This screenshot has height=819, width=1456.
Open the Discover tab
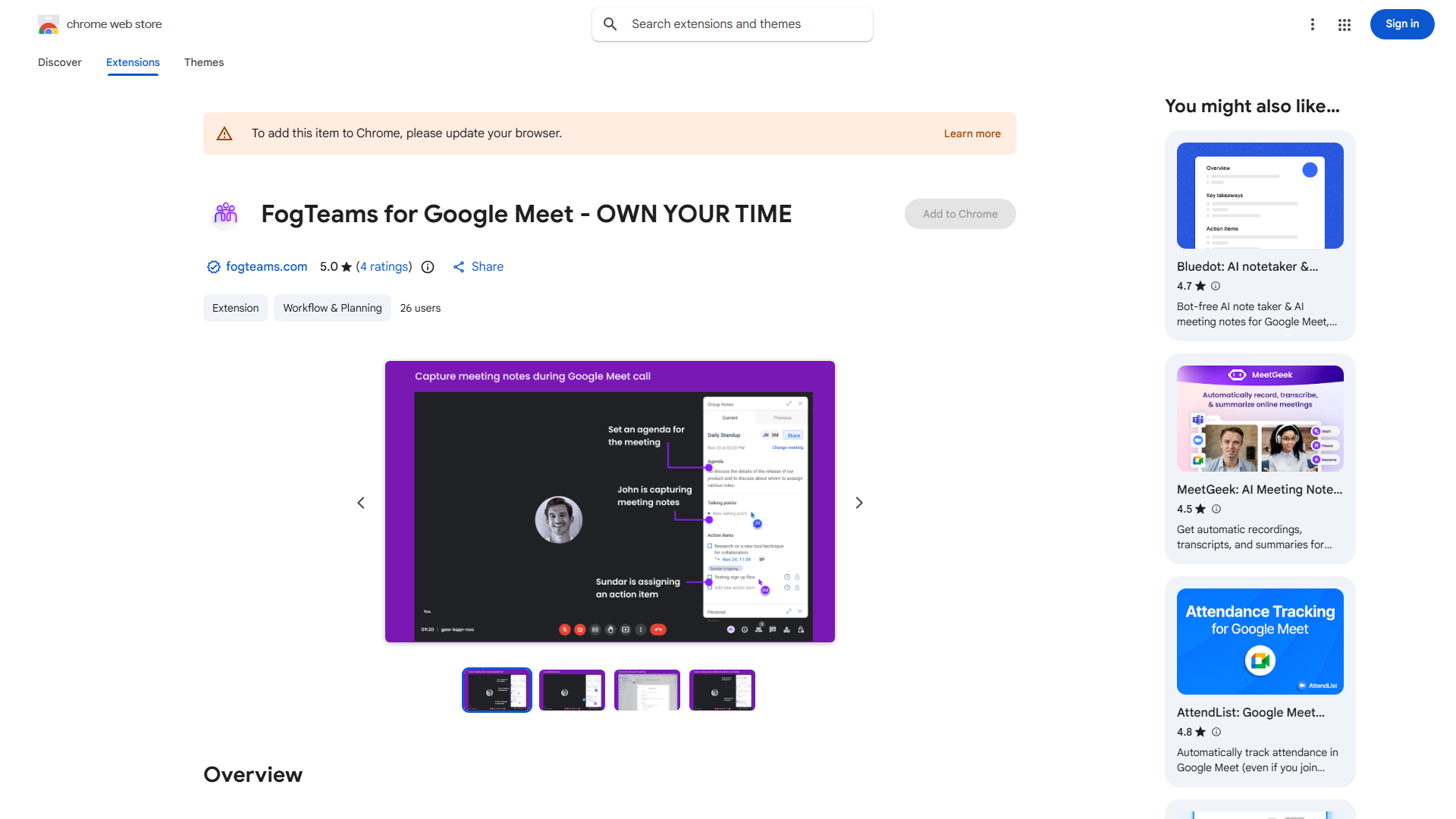[60, 62]
